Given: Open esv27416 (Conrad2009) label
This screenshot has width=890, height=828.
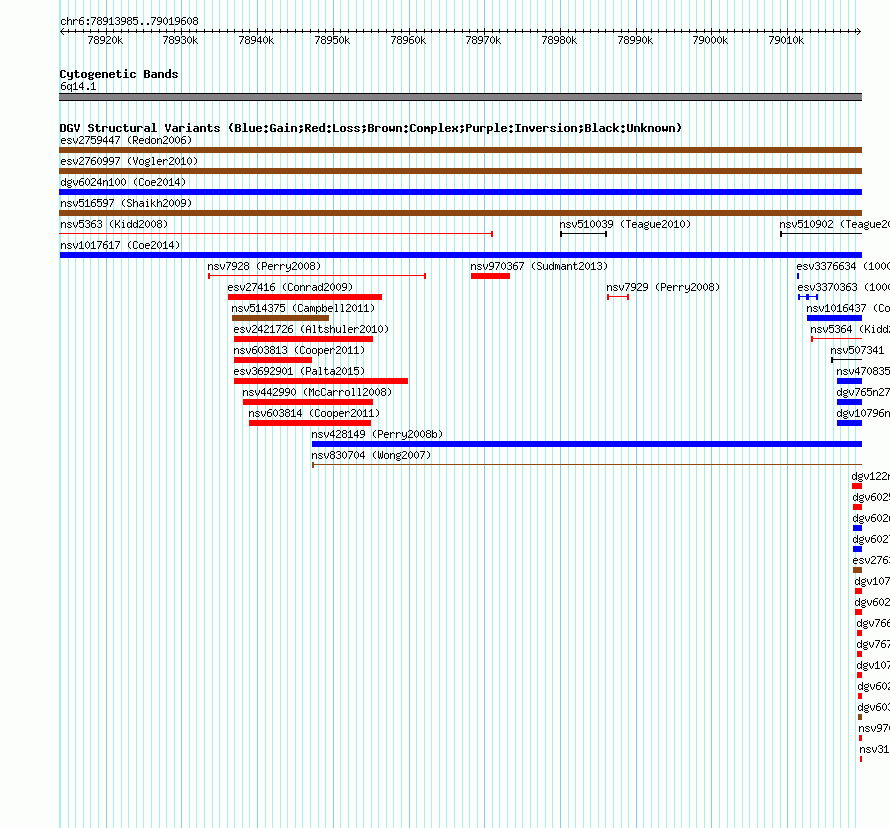Looking at the screenshot, I should click(x=290, y=287).
